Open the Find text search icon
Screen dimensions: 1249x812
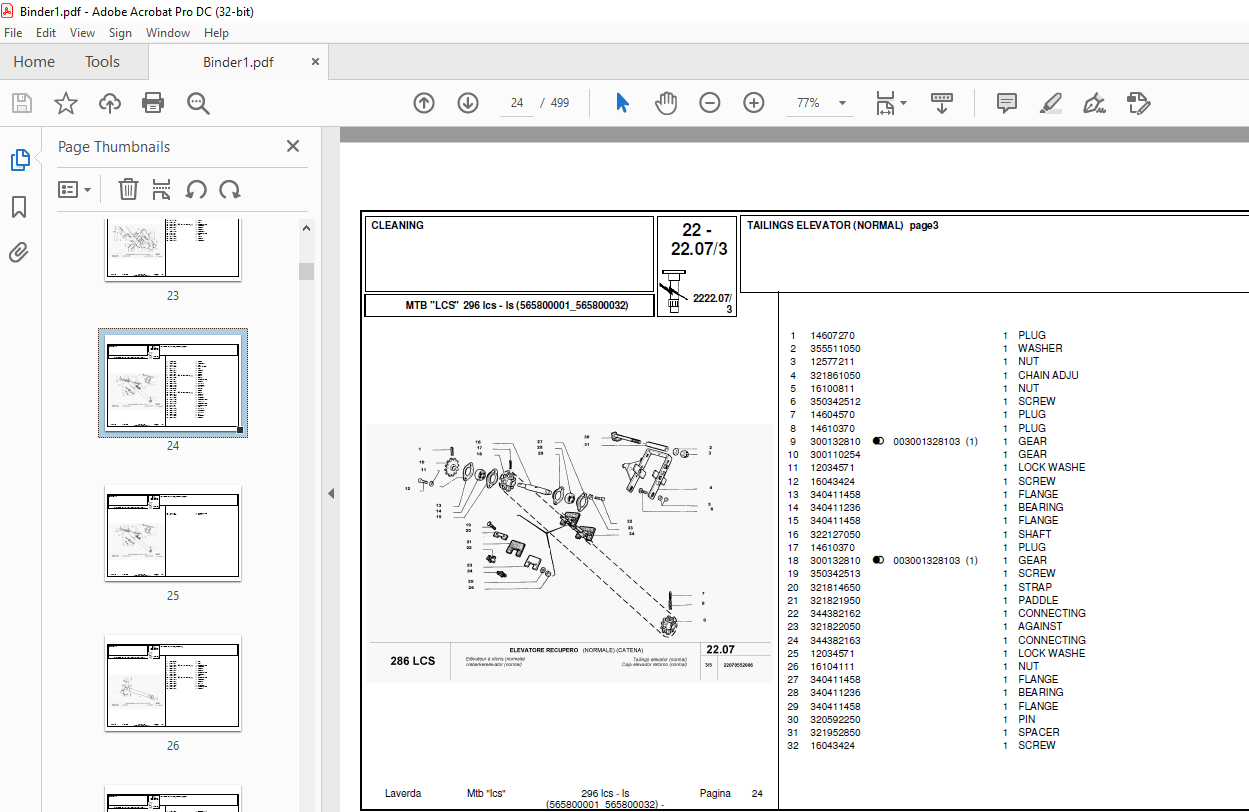(198, 103)
